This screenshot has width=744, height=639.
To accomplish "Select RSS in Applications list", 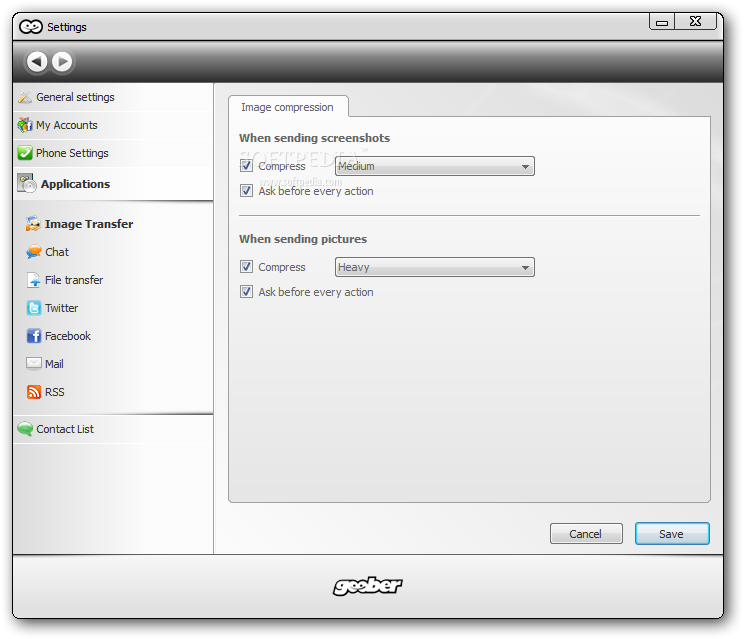I will click(x=55, y=392).
